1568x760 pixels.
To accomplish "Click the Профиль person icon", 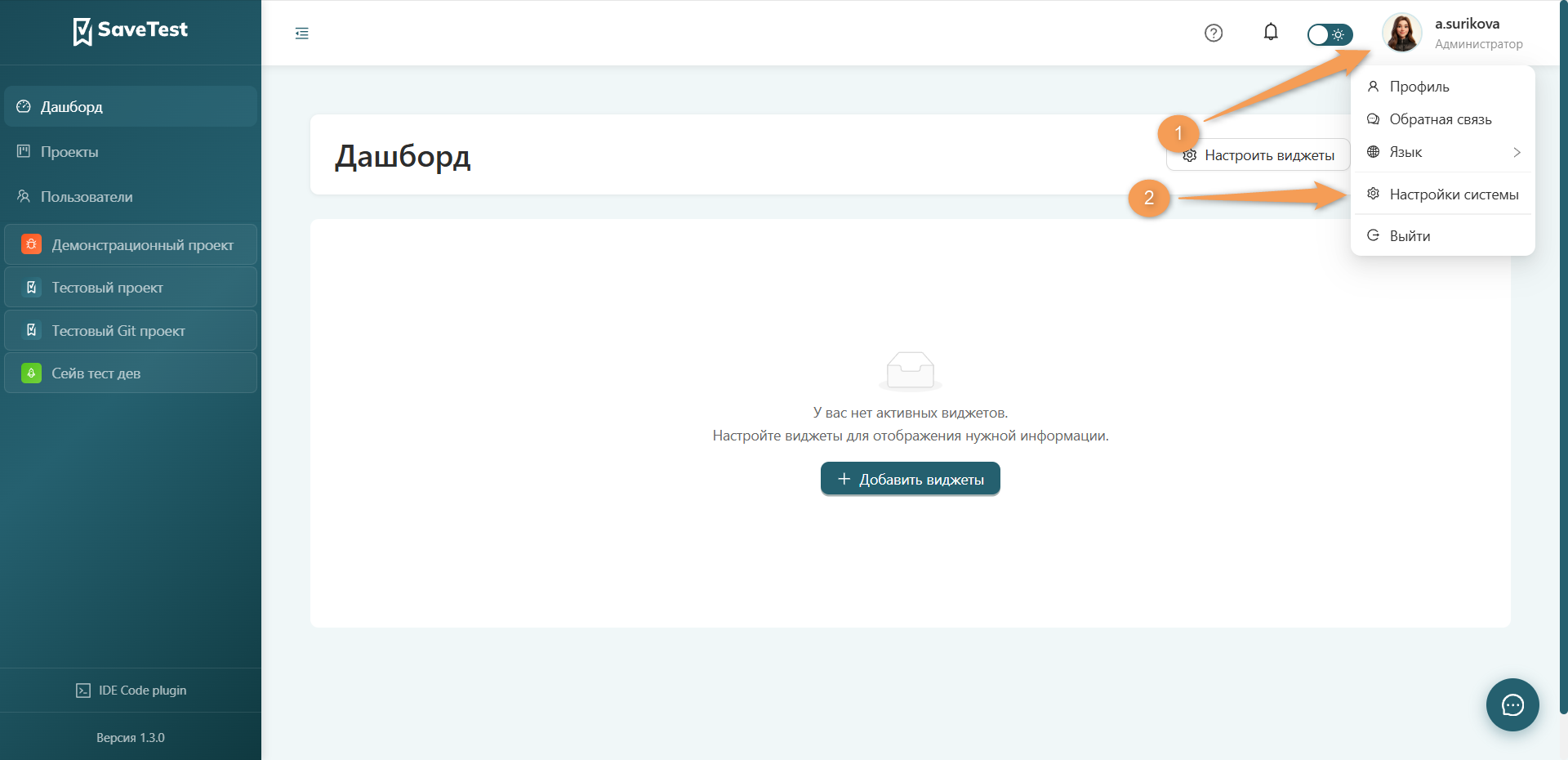I will (x=1374, y=87).
